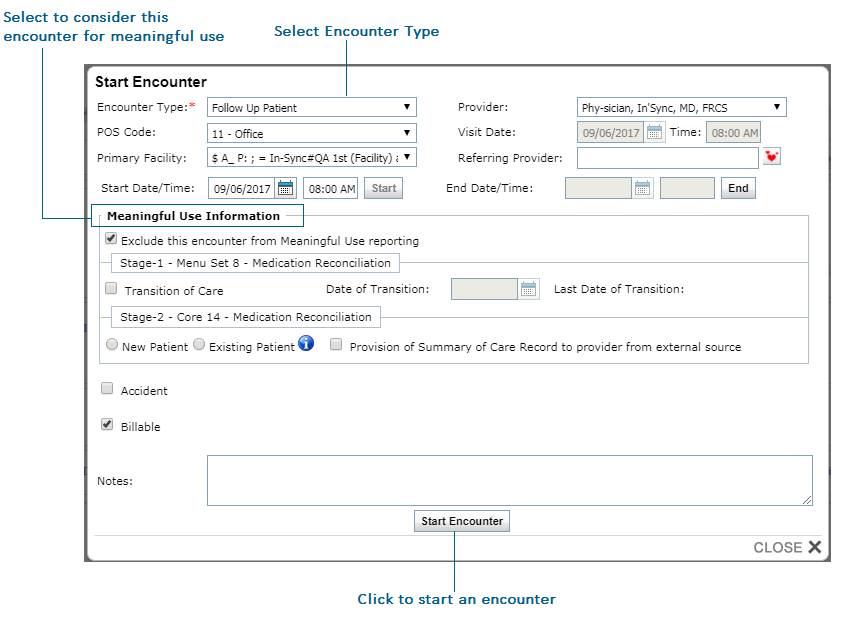Image resolution: width=845 pixels, height=617 pixels.
Task: Click the End button next to End Date/Time
Action: (x=737, y=188)
